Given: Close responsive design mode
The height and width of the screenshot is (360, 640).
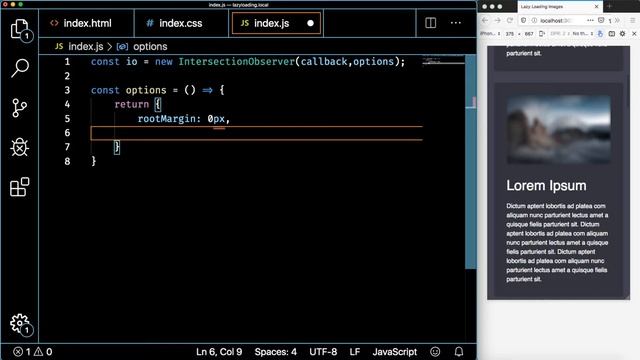Looking at the screenshot, I should coord(634,33).
